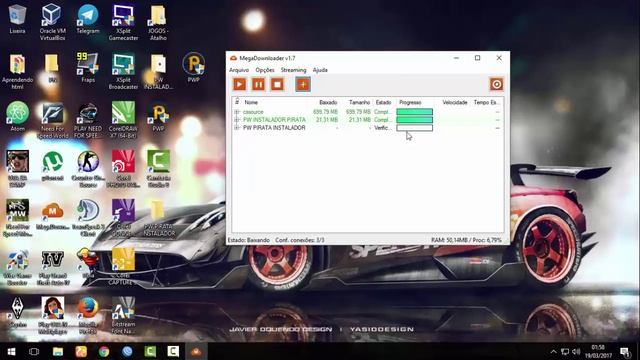Image resolution: width=640 pixels, height=360 pixels.
Task: Select the PW INSTALADOR PIRATA row name
Action: click(x=274, y=120)
